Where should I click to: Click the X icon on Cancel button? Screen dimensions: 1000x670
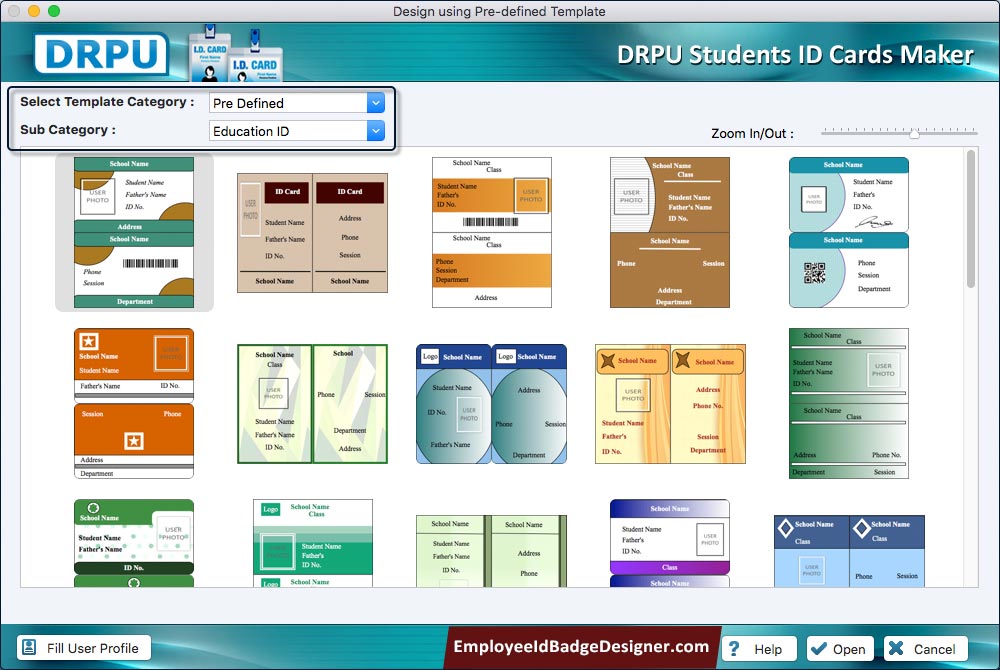click(895, 648)
